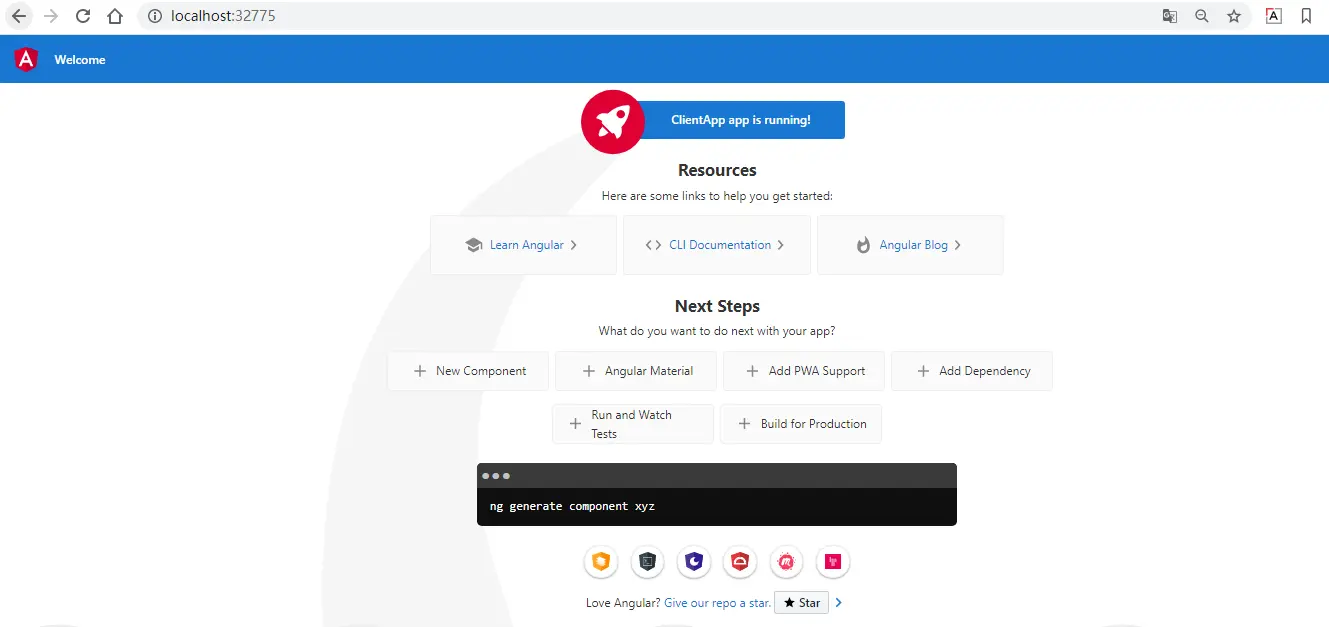Viewport: 1329px width, 627px height.
Task: Click the blue chevron after Star button
Action: 839,603
